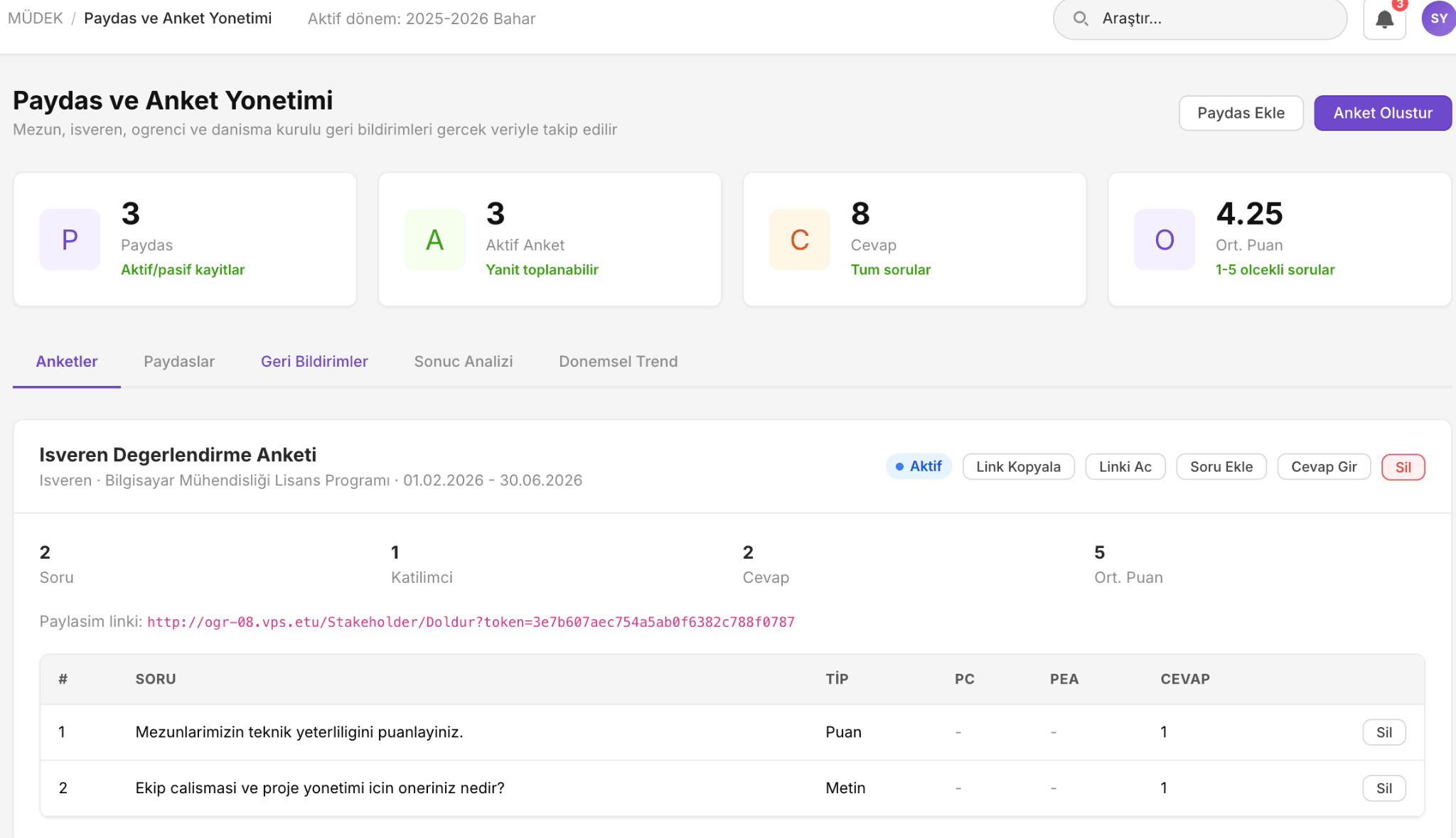Select the Anketler tab
The width and height of the screenshot is (1456, 838).
67,361
